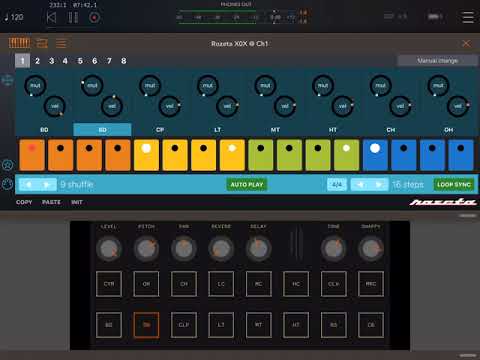Open the Manual change dropdown
The height and width of the screenshot is (360, 480).
[438, 61]
